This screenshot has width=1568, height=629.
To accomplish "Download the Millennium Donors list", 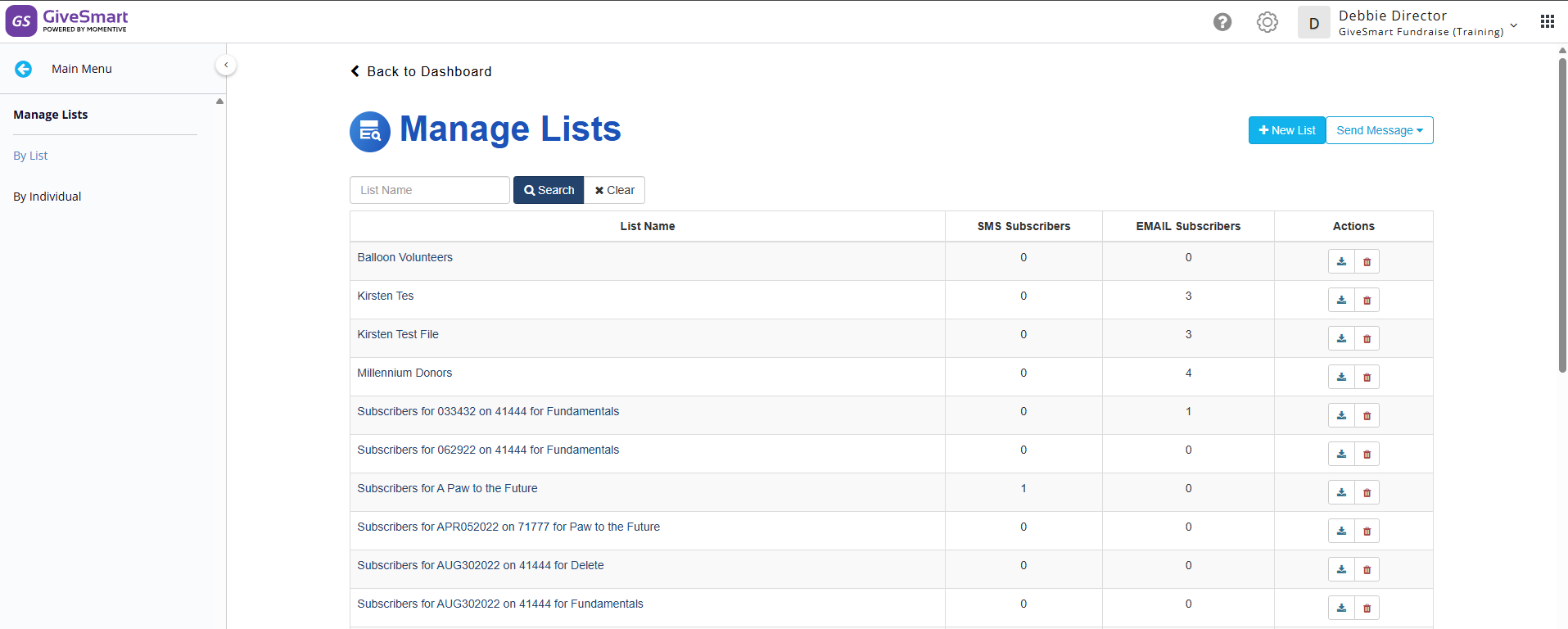I will tap(1341, 377).
